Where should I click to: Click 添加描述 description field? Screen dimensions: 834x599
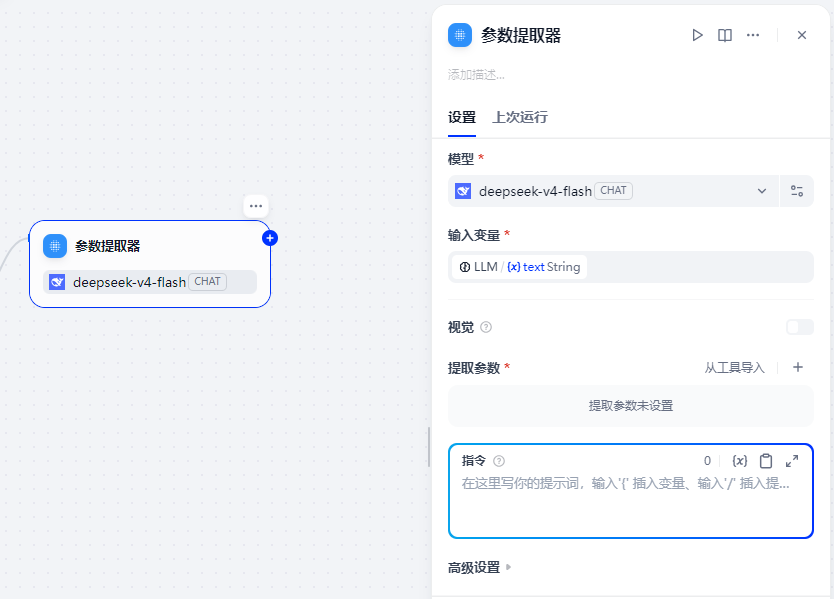476,75
